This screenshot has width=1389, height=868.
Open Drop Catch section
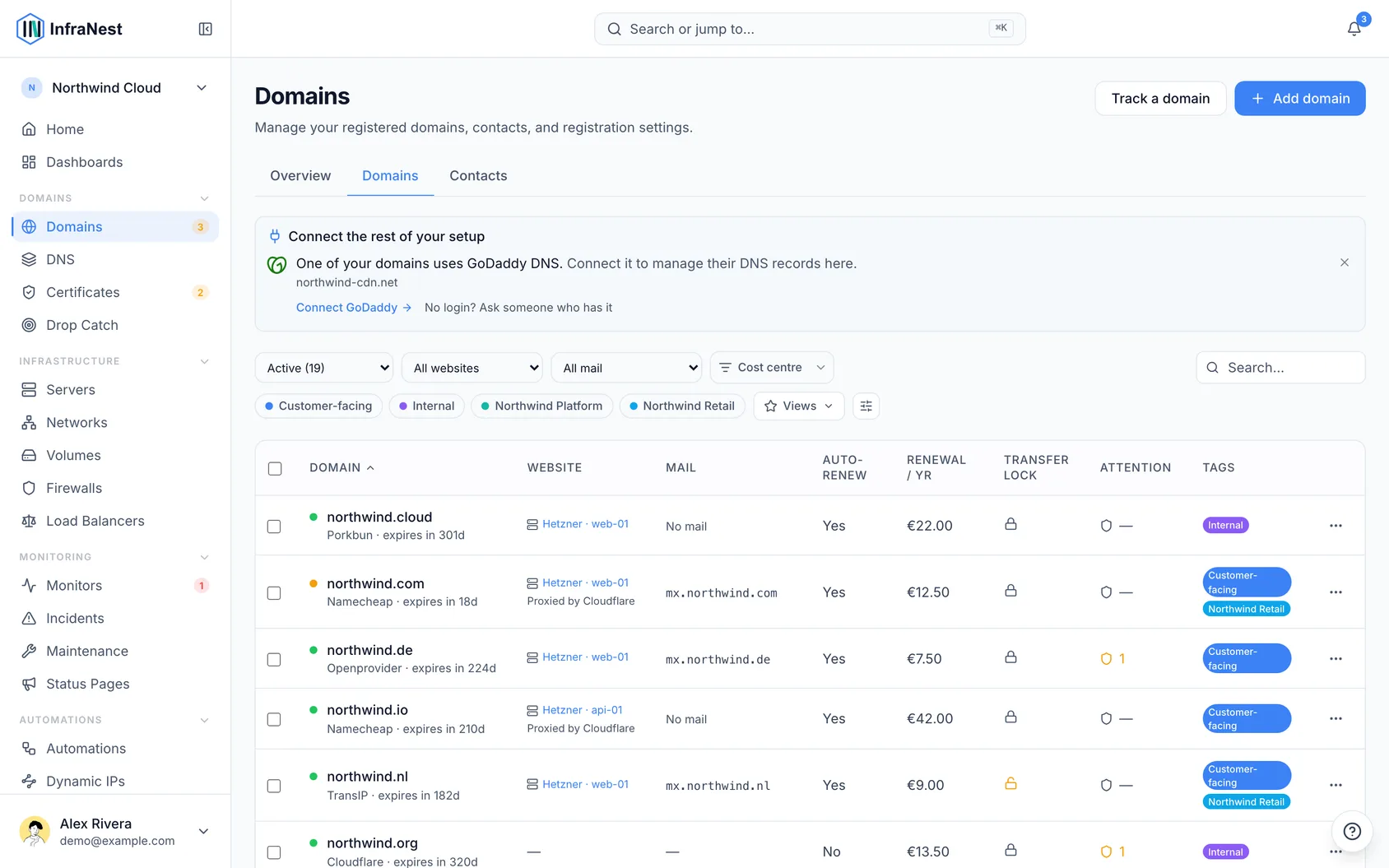(115, 325)
